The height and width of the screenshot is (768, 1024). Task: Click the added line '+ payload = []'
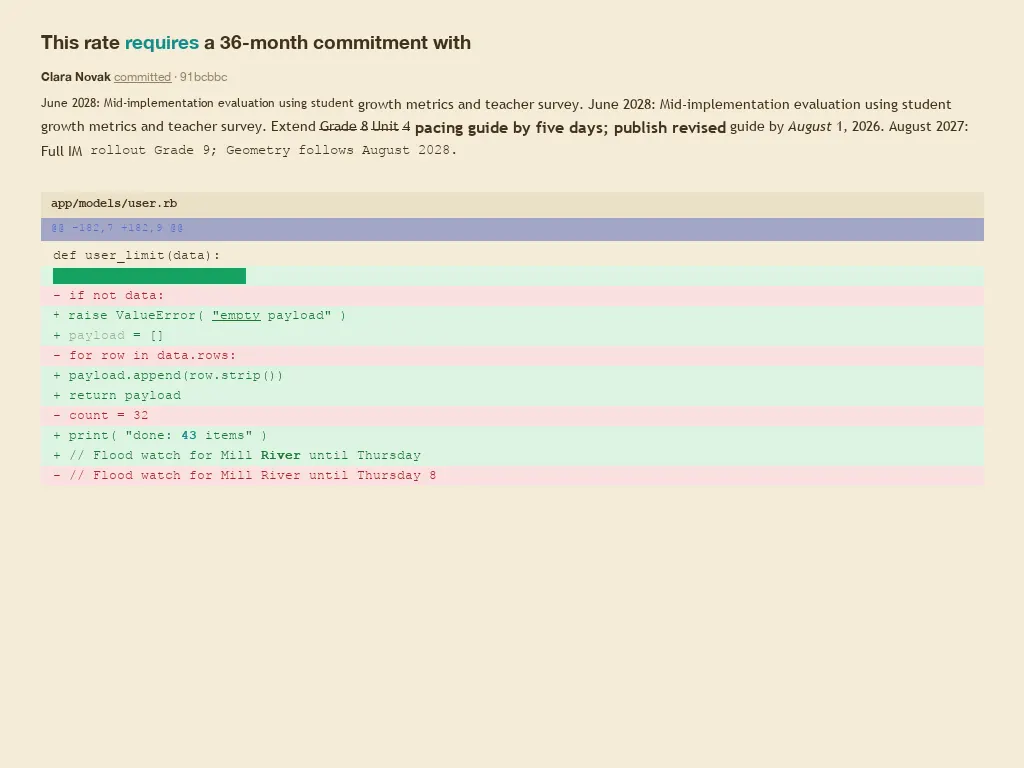pos(512,336)
